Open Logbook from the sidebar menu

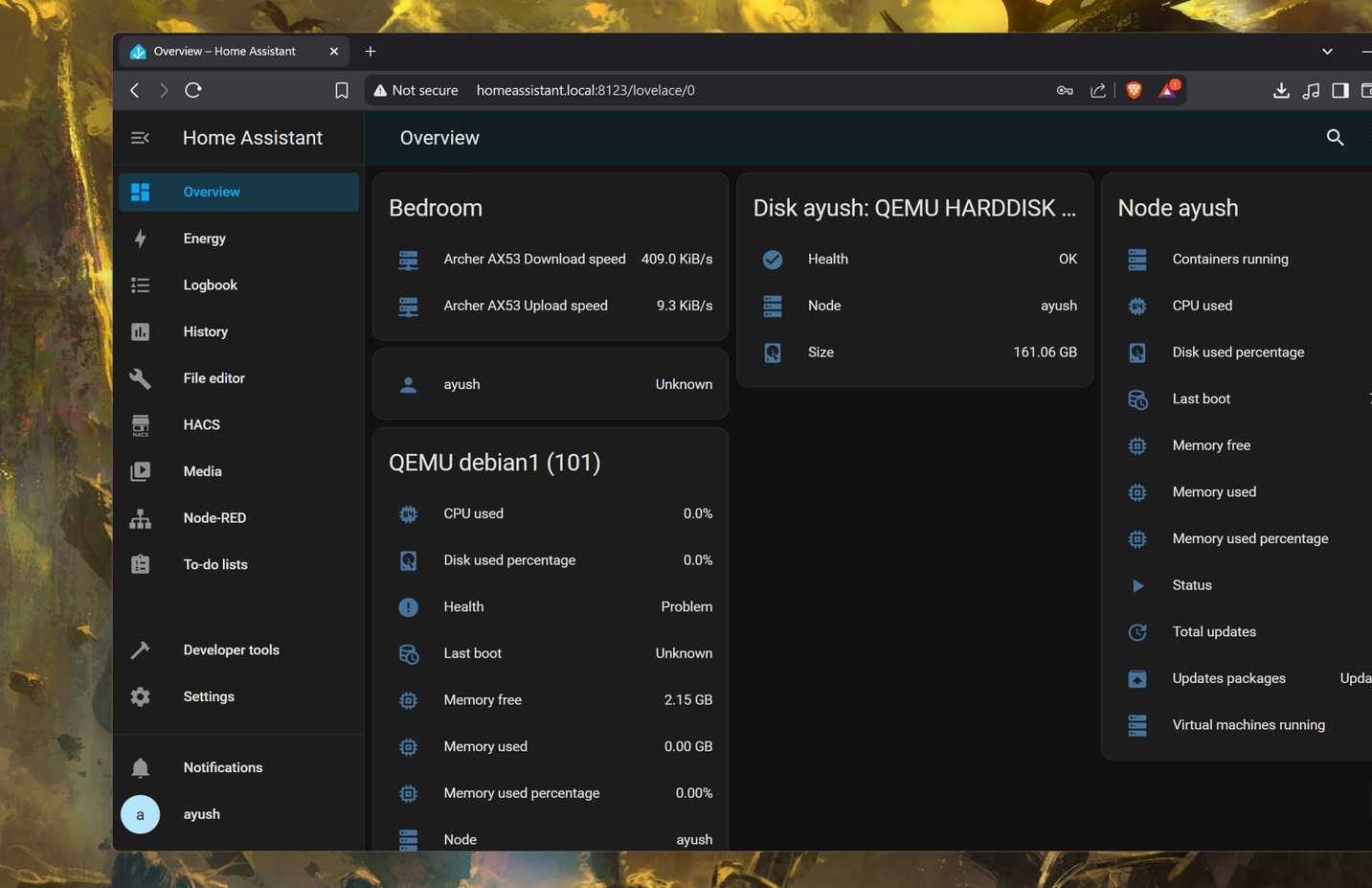[140, 285]
